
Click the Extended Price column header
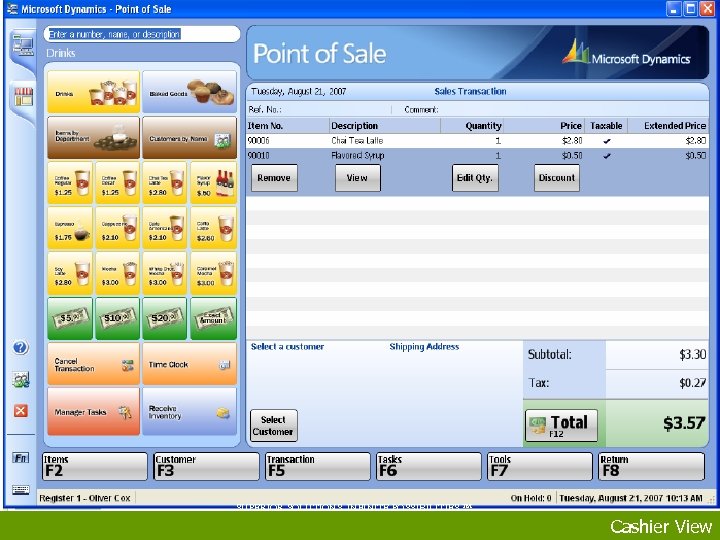point(668,126)
